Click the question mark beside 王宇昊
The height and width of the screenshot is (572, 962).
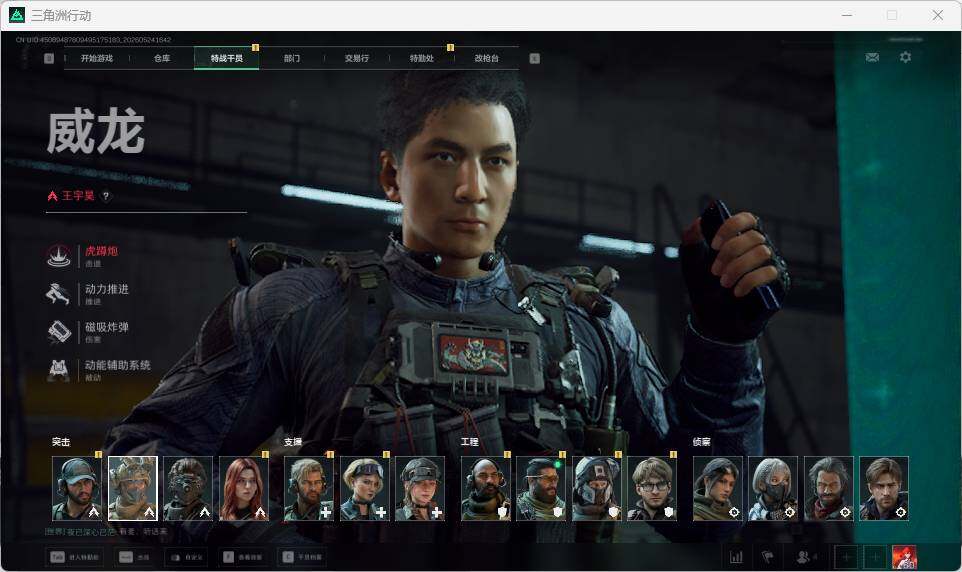(106, 196)
